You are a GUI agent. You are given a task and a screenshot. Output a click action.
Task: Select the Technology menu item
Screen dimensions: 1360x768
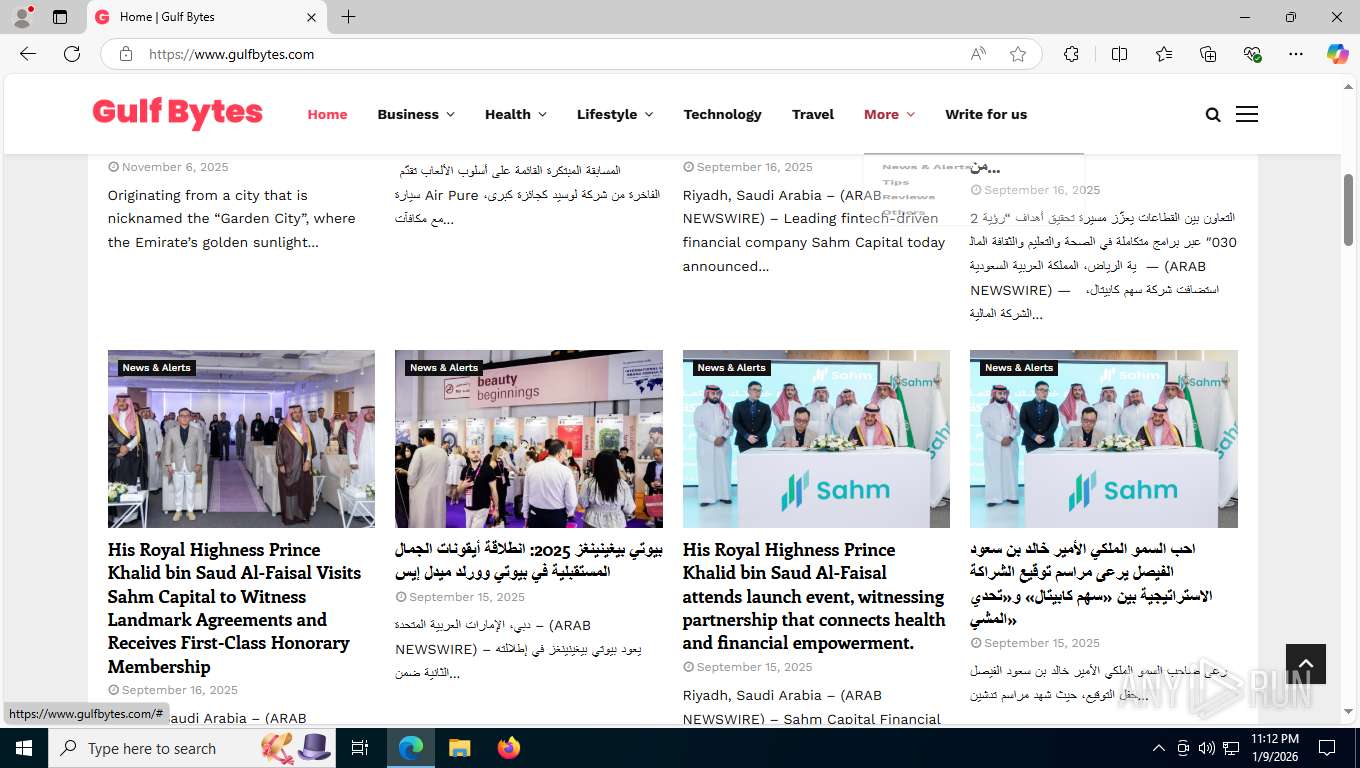click(x=722, y=114)
